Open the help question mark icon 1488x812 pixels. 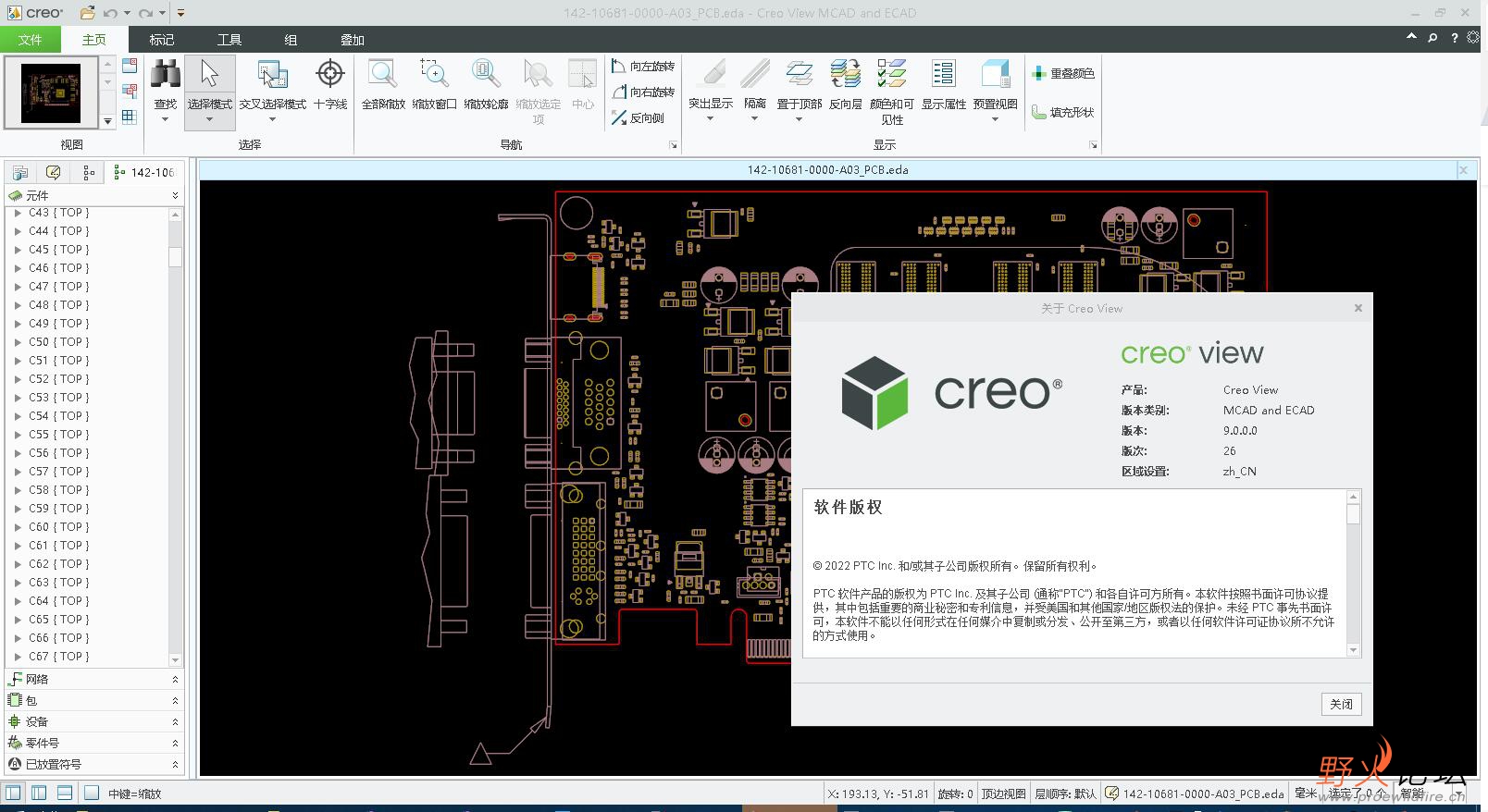click(1454, 38)
